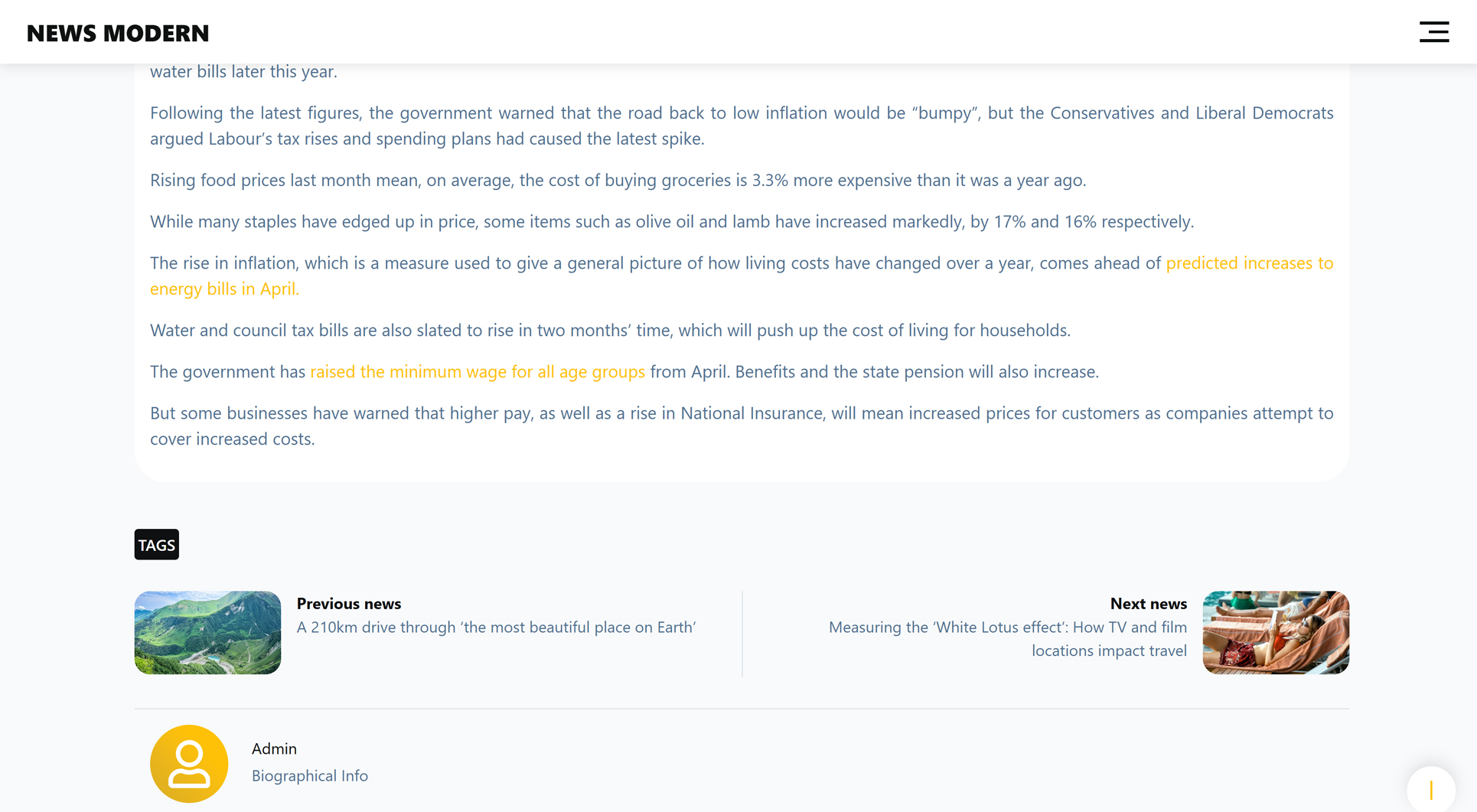
Task: Click the "Previous news" heading
Action: [x=348, y=604]
